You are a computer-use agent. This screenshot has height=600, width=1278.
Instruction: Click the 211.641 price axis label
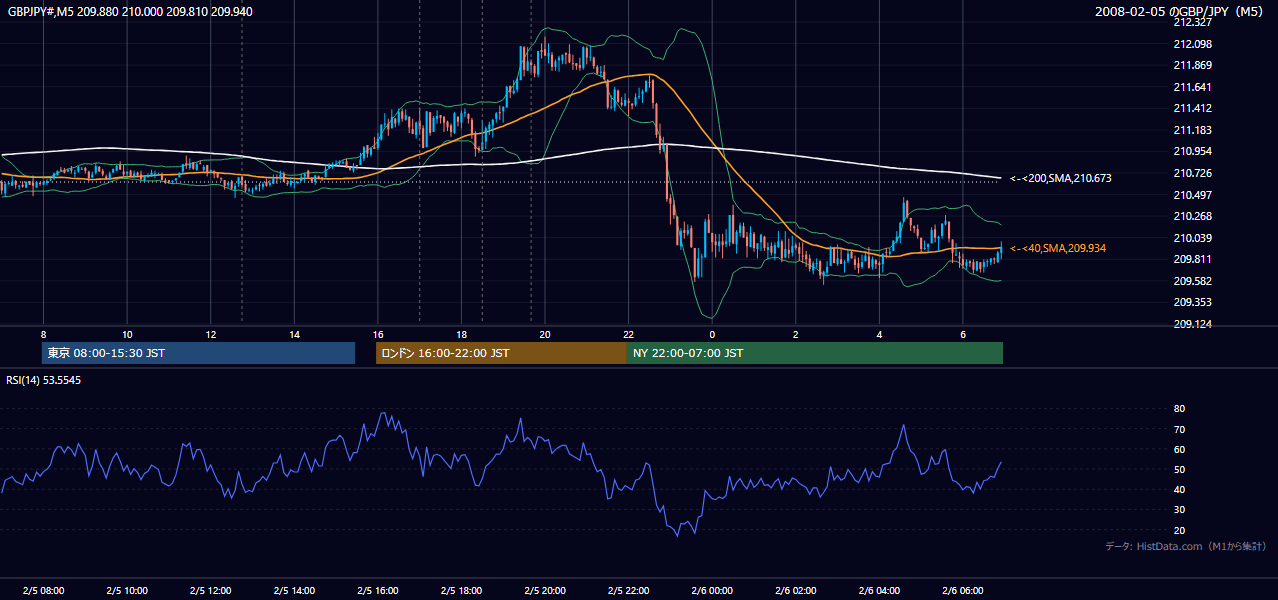coord(1192,87)
